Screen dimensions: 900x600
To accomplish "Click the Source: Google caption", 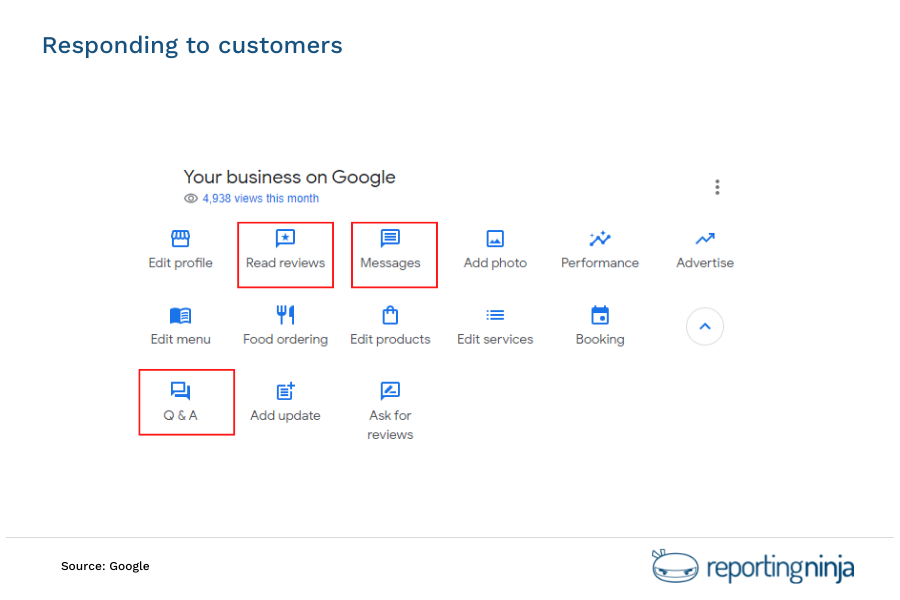I will 105,566.
